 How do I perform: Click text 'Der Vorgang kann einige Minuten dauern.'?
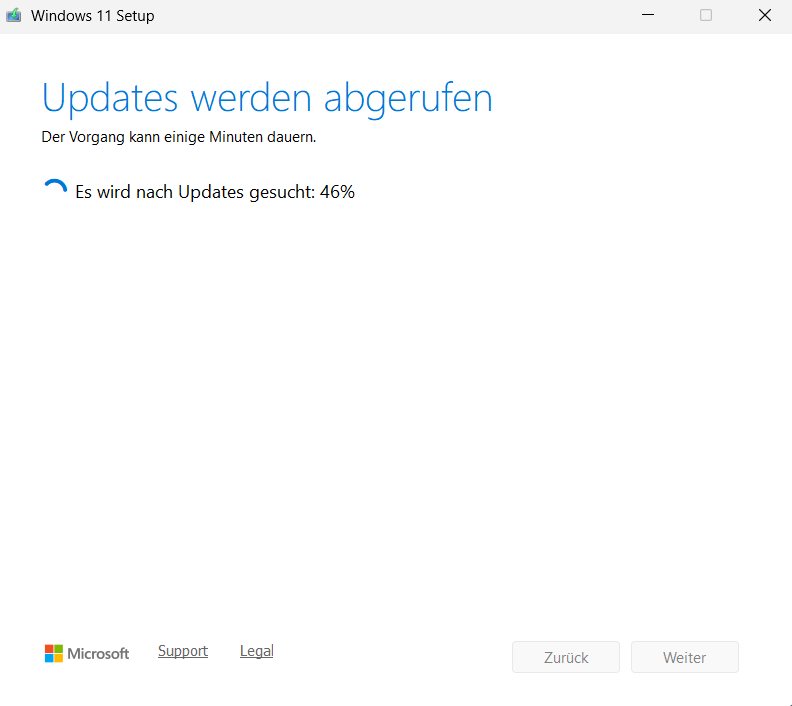[x=179, y=137]
